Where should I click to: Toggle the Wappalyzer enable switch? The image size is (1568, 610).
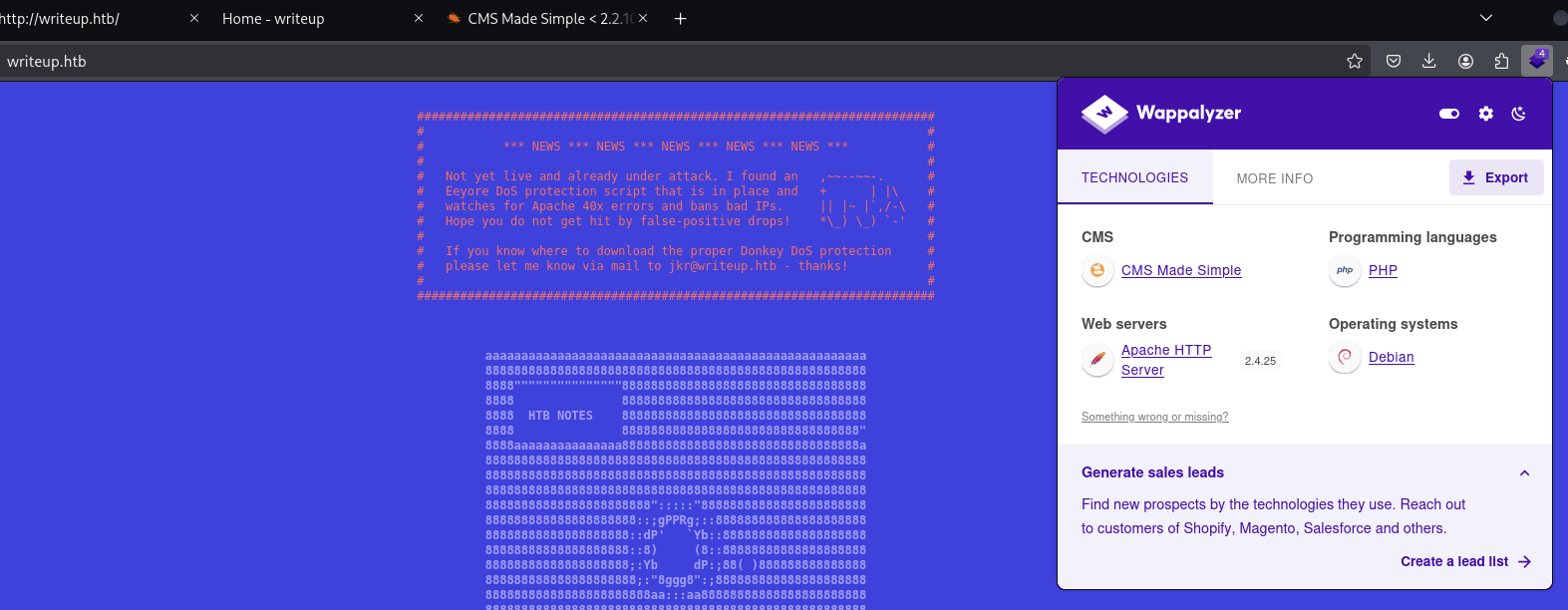[x=1449, y=114]
